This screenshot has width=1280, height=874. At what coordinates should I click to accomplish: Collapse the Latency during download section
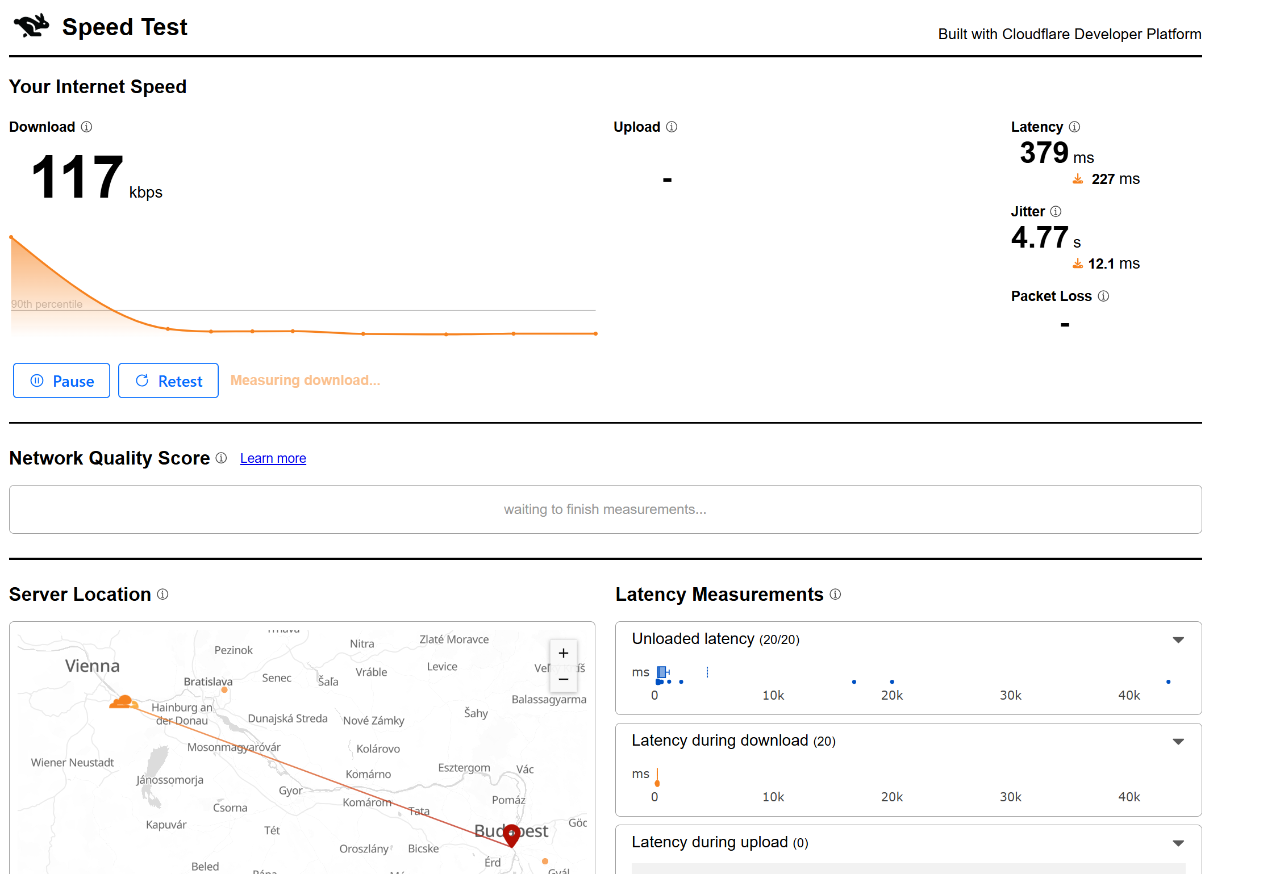(1178, 741)
